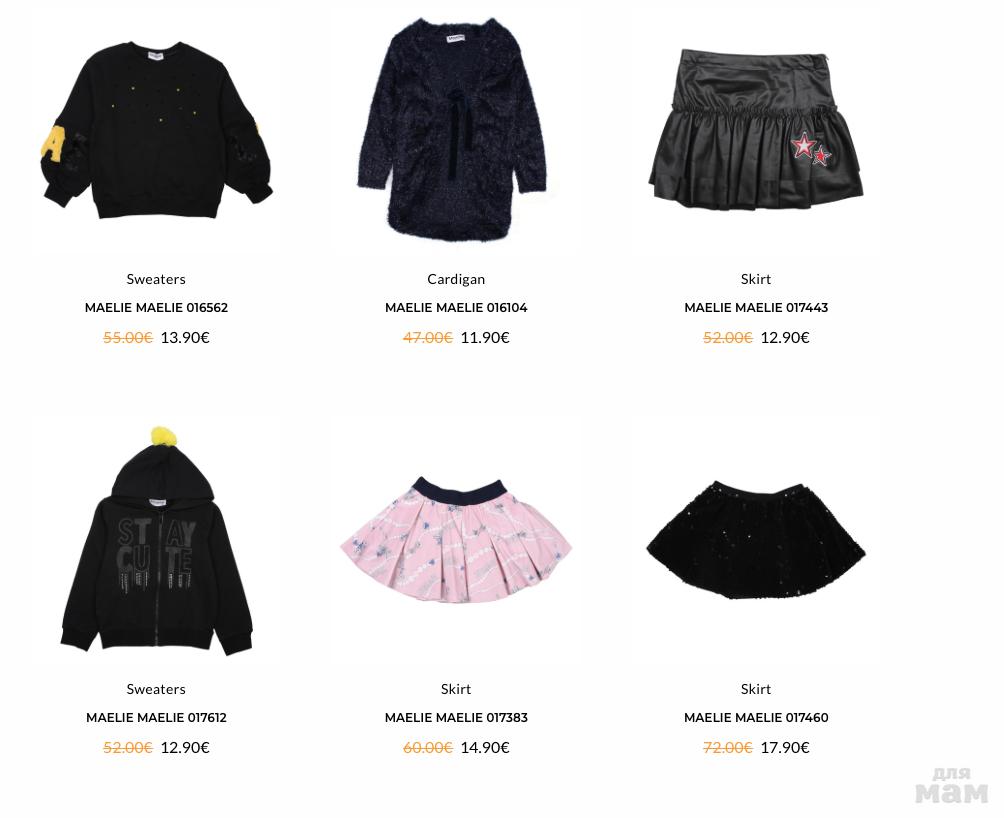1004x818 pixels.
Task: Open the black satin skirt with stars
Action: tap(756, 130)
